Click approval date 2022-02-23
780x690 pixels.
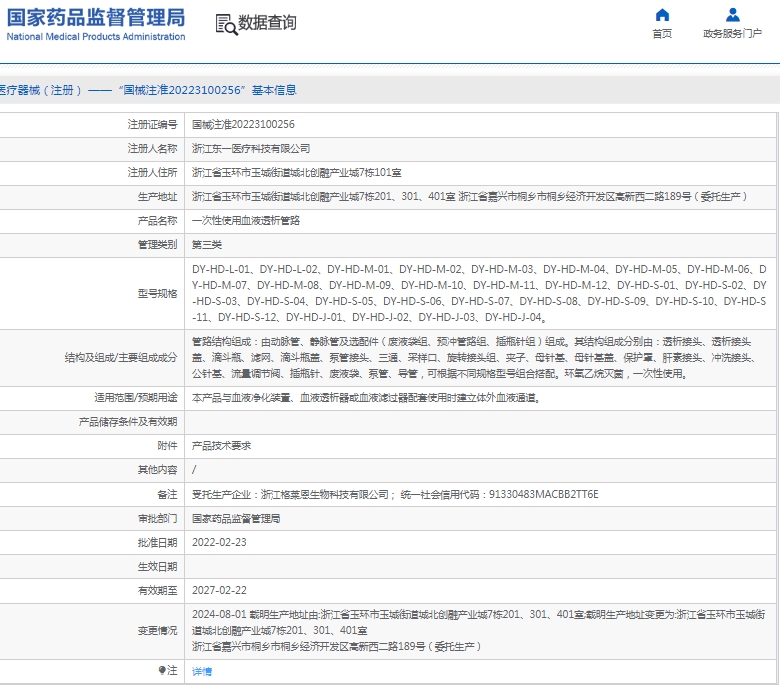[219, 542]
